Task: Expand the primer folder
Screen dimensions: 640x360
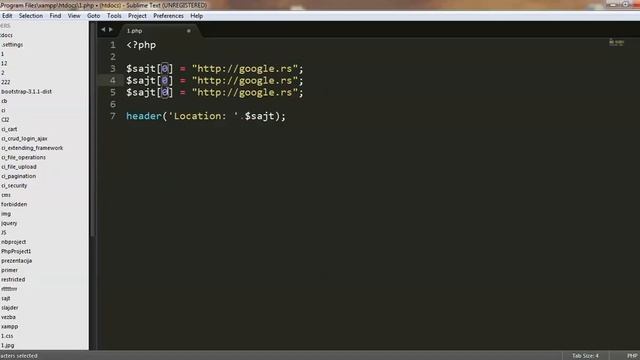Action: click(x=9, y=270)
